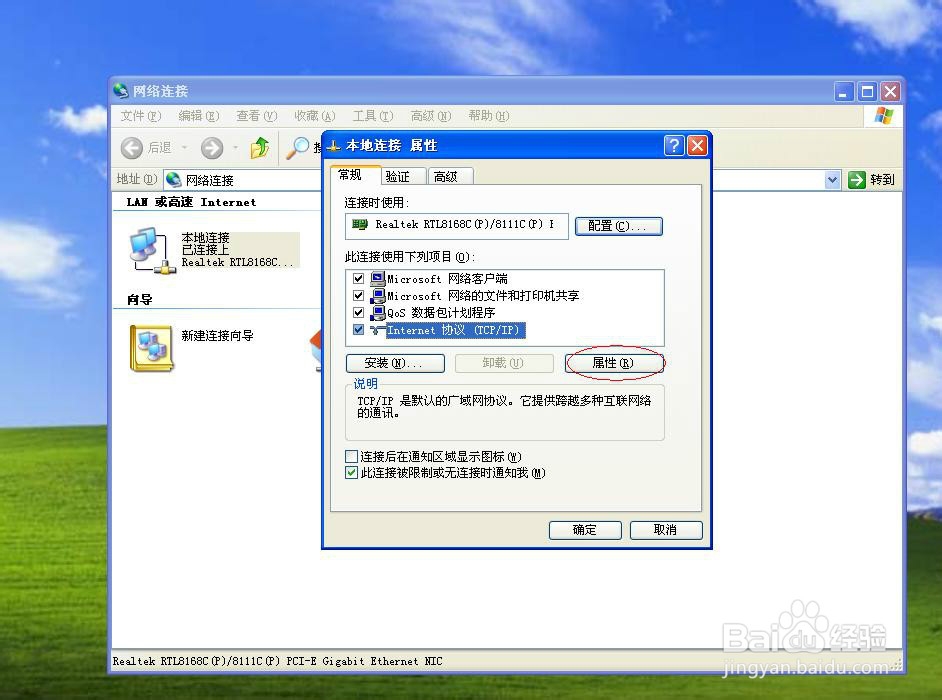The height and width of the screenshot is (700, 942).
Task: Disable 此连接被限制或无连接时通知我 checkbox
Action: pos(351,473)
